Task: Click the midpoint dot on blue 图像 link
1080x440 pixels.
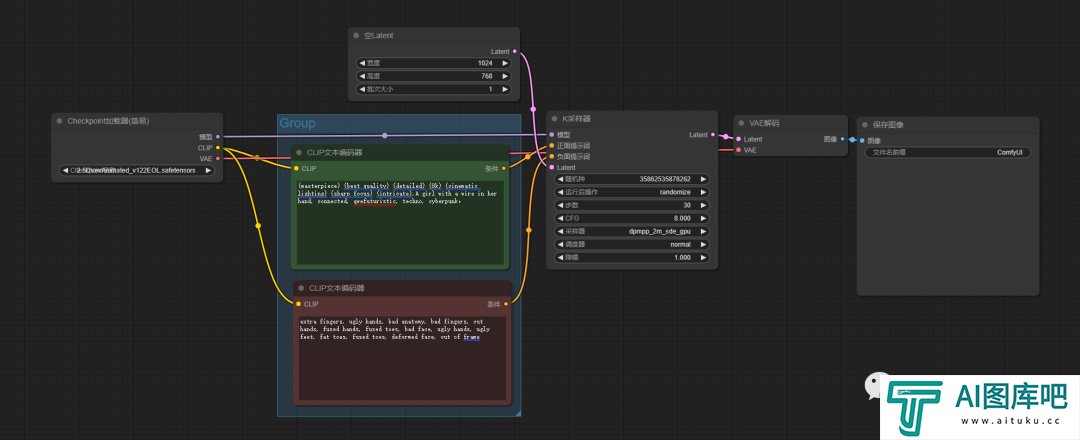Action: coord(852,140)
